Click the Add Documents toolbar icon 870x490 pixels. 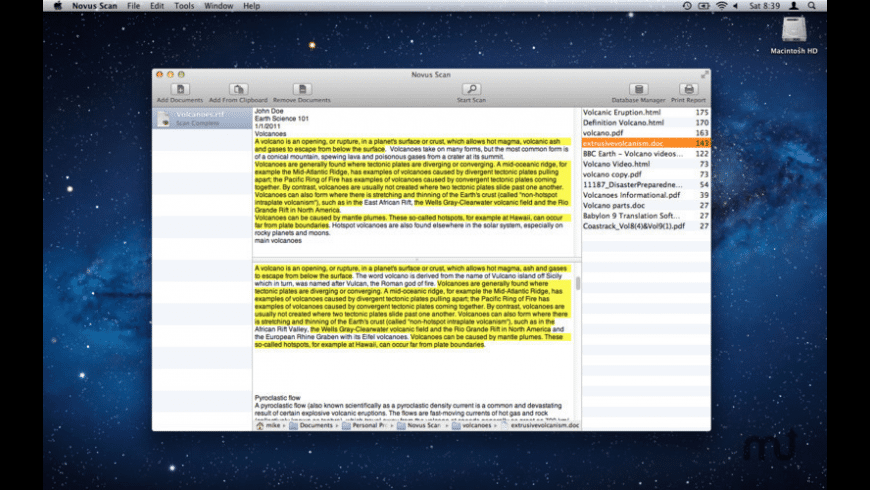tap(180, 89)
